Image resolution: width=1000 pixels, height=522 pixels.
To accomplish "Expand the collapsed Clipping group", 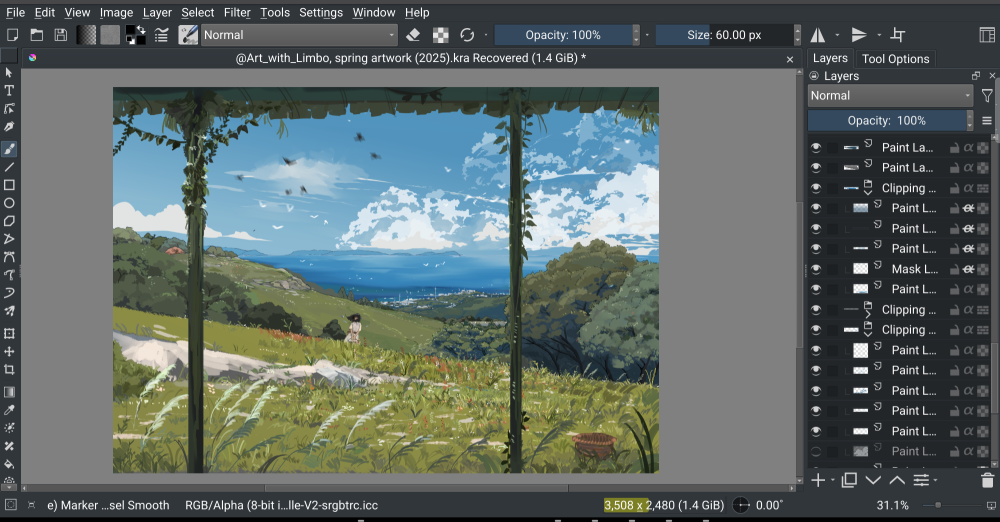I will pyautogui.click(x=868, y=315).
